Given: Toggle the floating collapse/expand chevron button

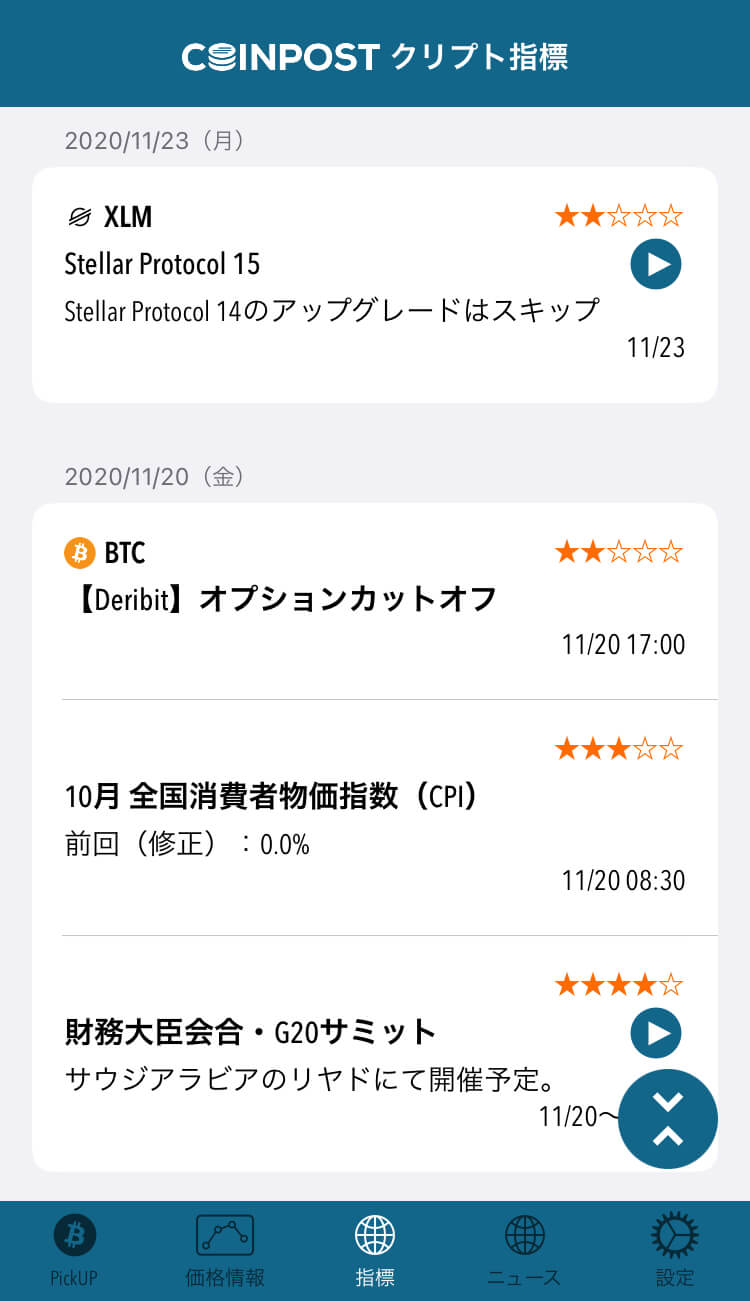Looking at the screenshot, I should tap(668, 1119).
